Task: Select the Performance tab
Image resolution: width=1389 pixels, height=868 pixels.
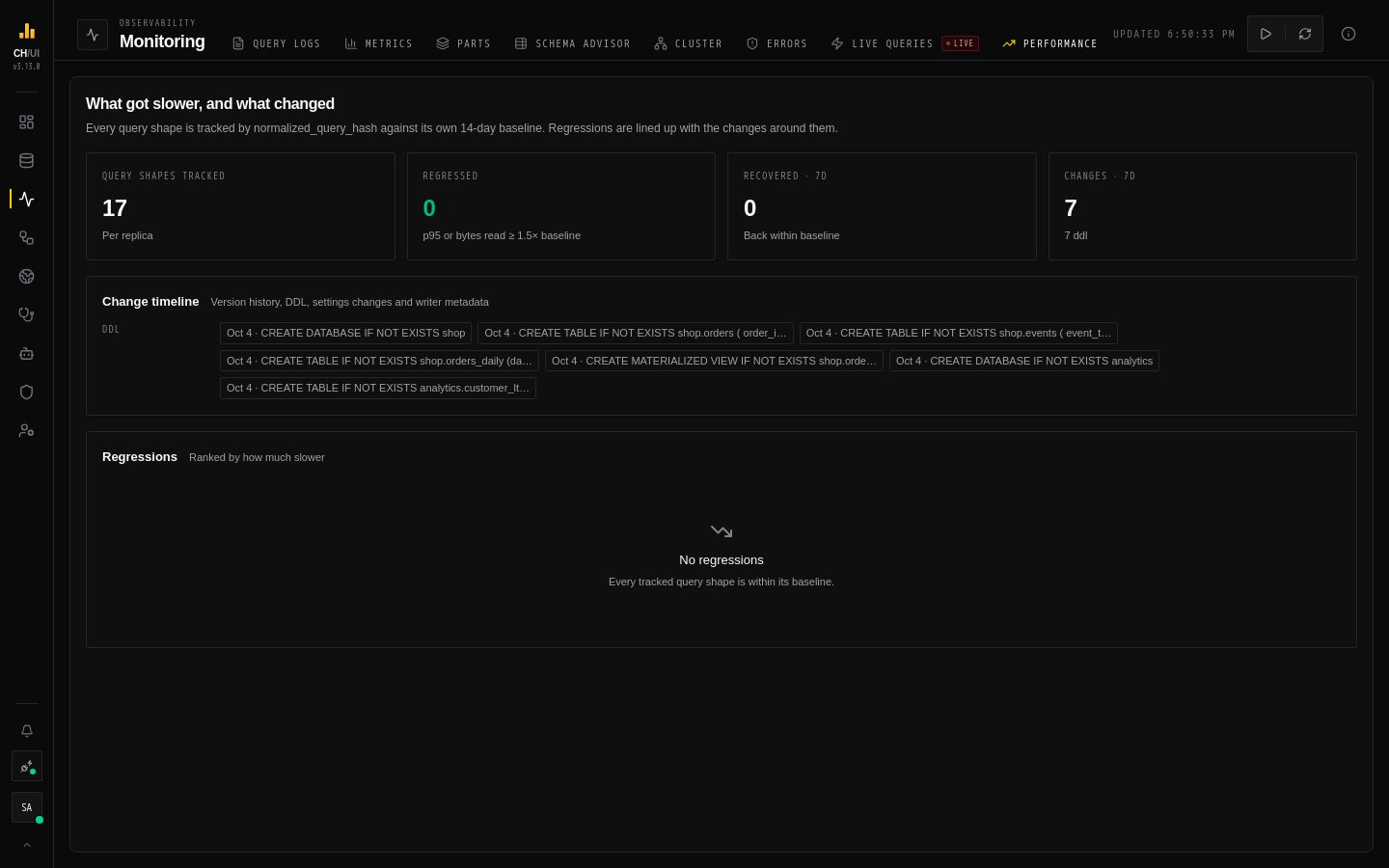Action: 1049,43
